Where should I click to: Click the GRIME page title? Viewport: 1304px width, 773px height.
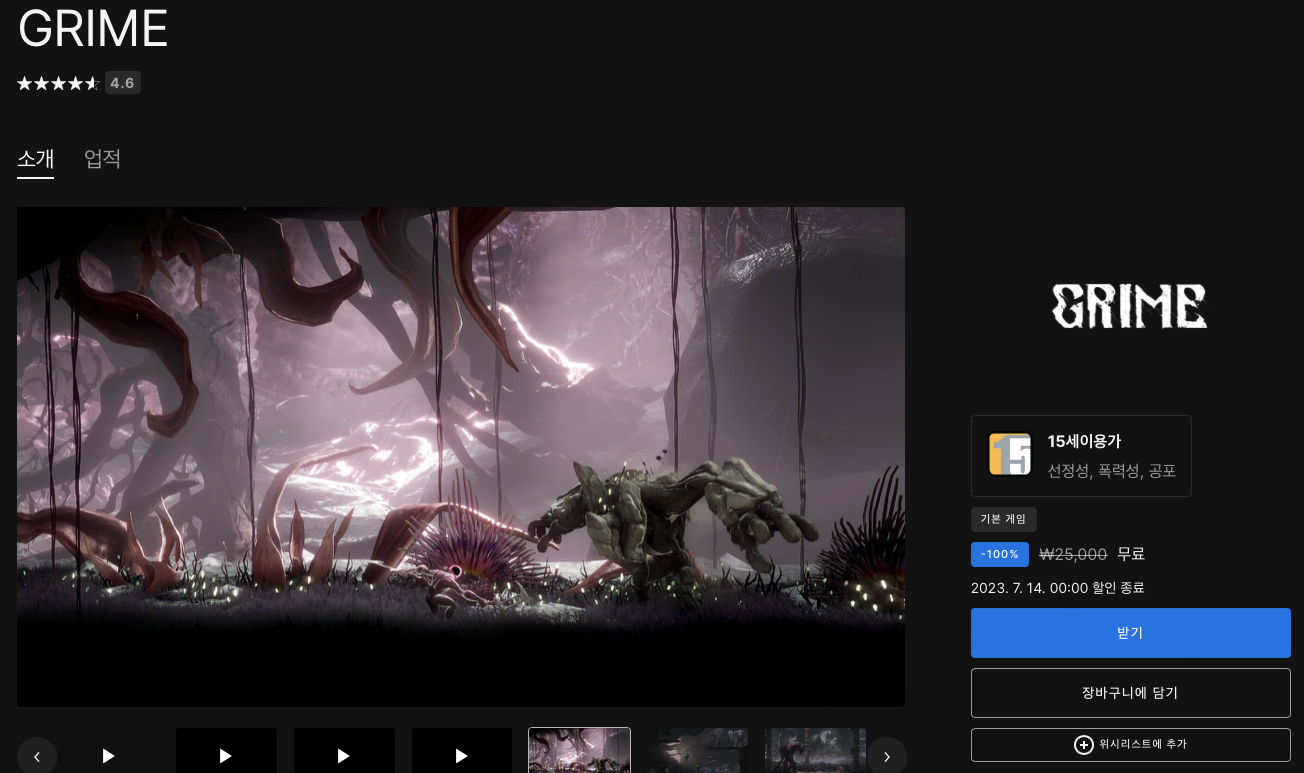[93, 29]
